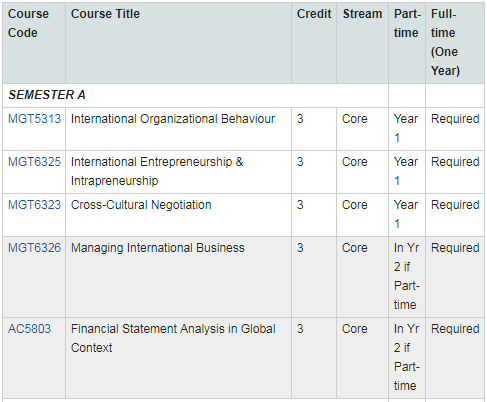Click the Part-time column header

click(407, 23)
